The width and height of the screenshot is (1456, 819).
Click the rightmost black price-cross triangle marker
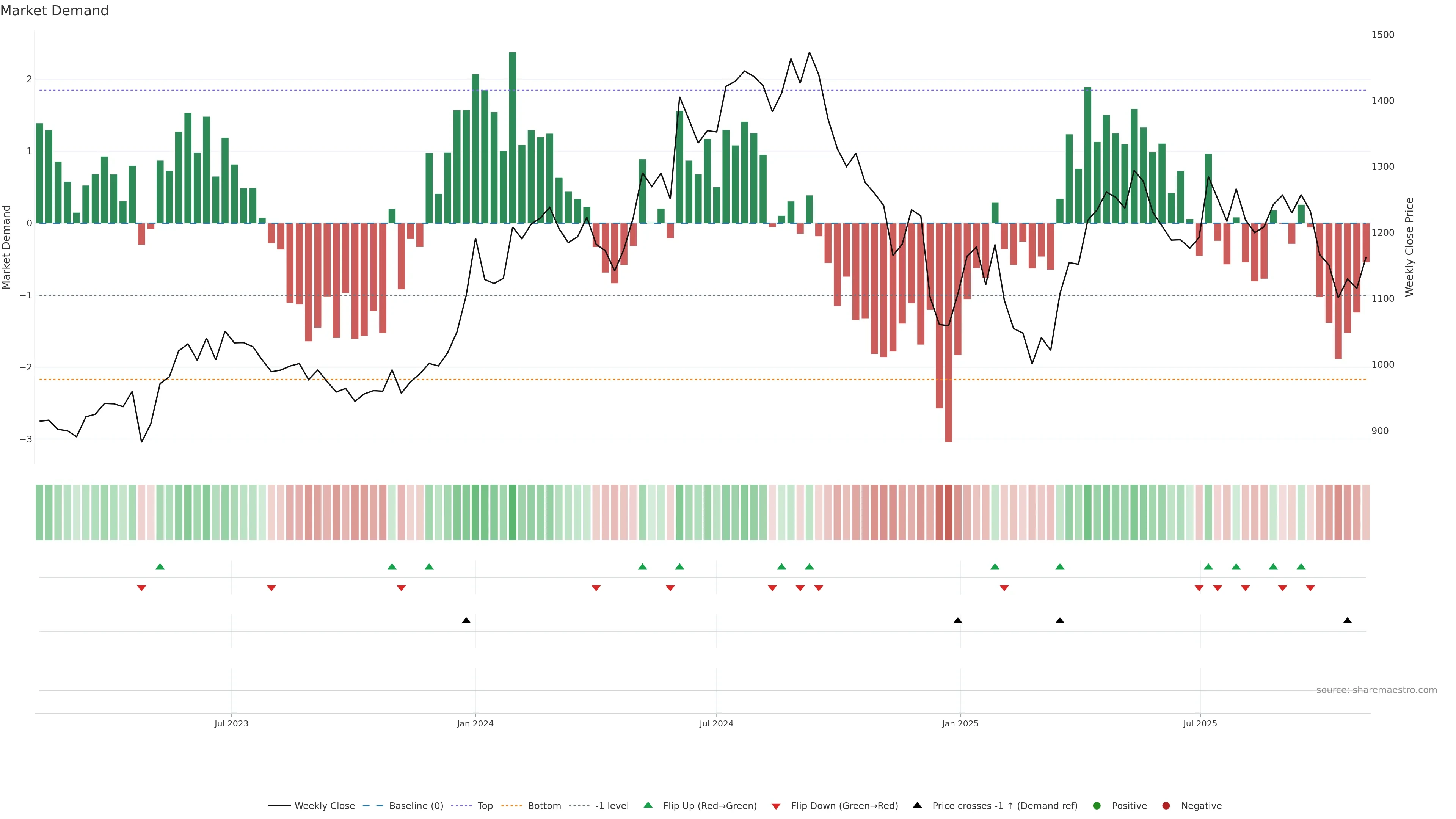pos(1348,621)
